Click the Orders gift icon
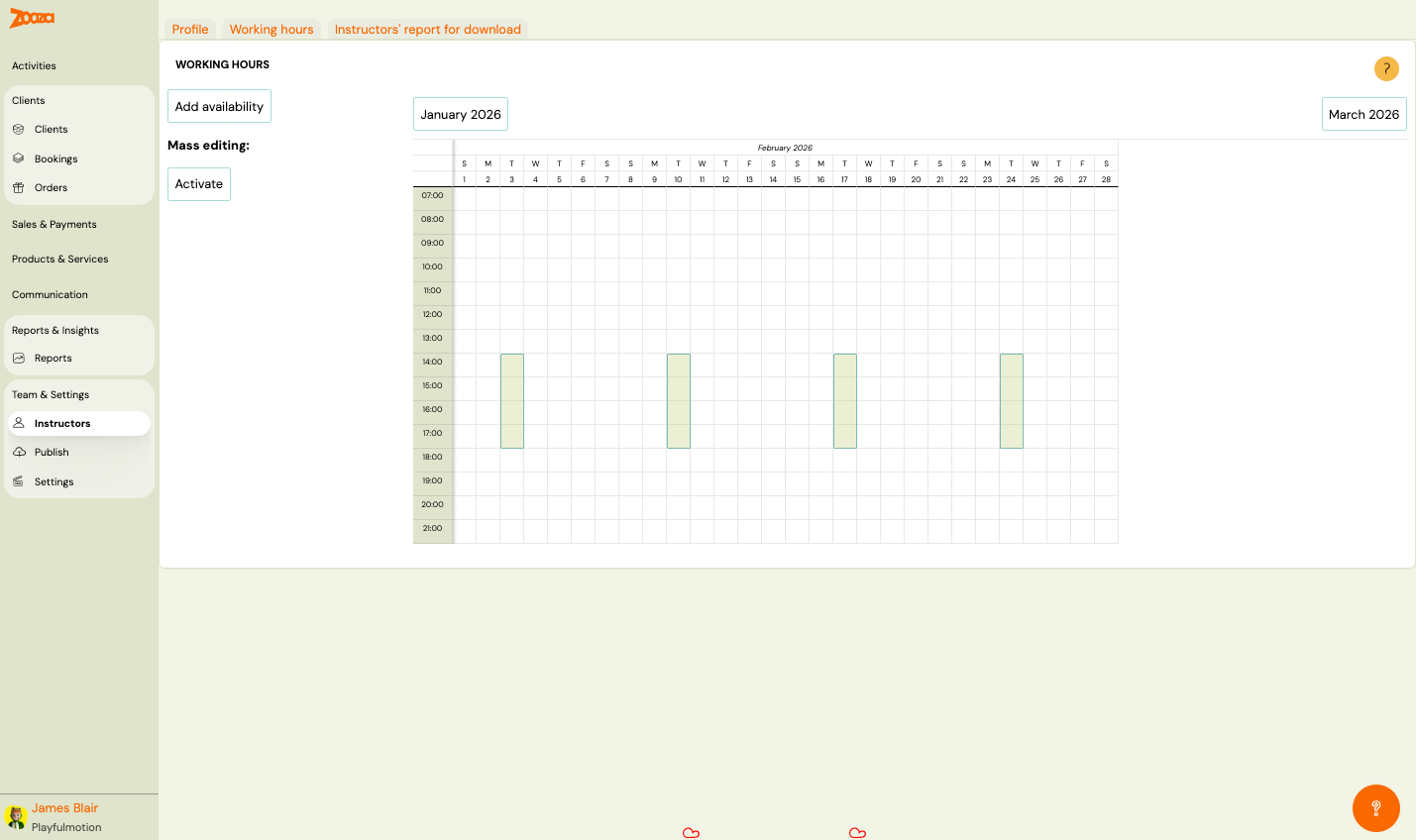The image size is (1416, 840). [18, 187]
